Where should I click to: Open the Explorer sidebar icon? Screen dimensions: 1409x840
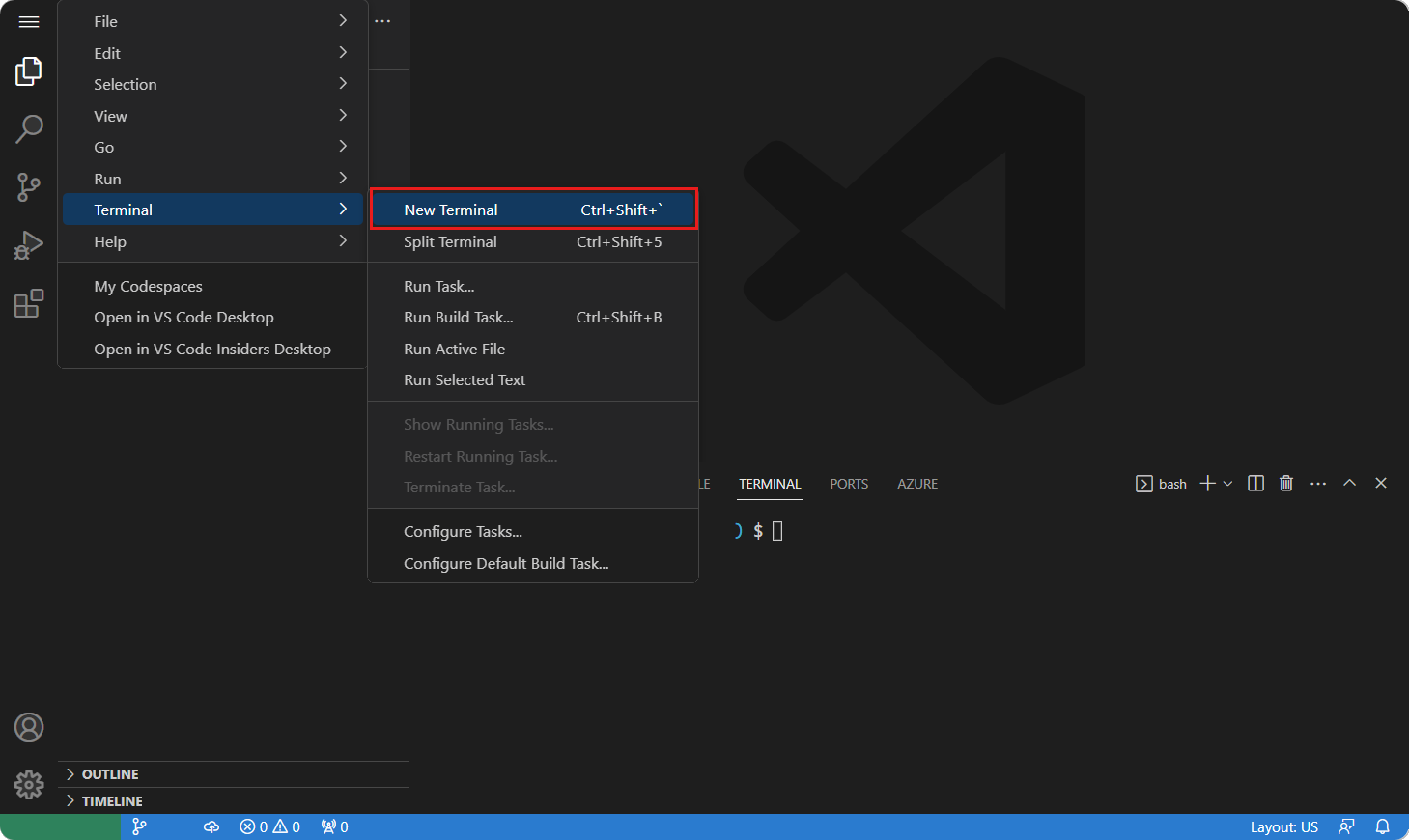29,70
